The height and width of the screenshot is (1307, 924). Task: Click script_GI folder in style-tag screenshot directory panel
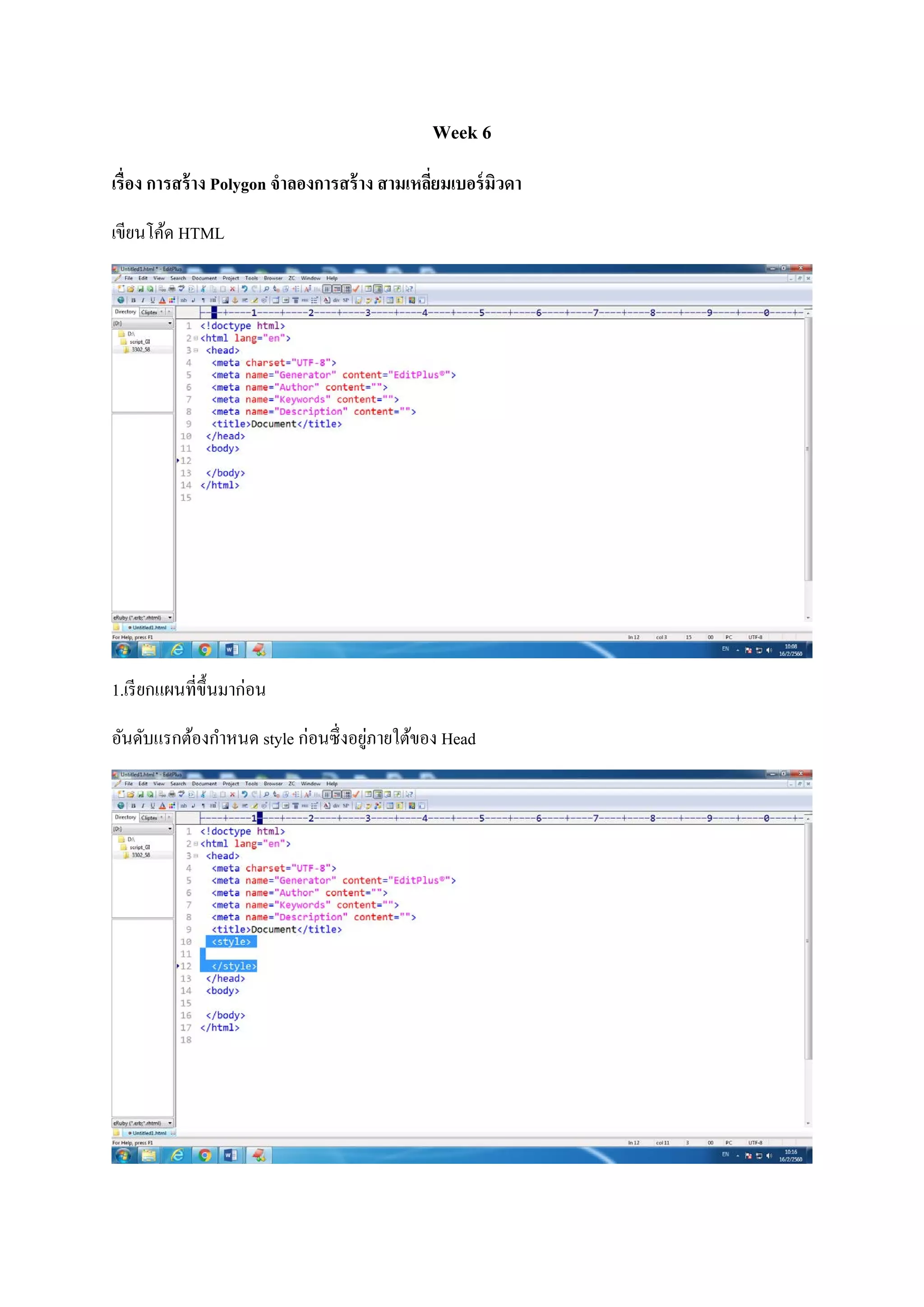[139, 848]
